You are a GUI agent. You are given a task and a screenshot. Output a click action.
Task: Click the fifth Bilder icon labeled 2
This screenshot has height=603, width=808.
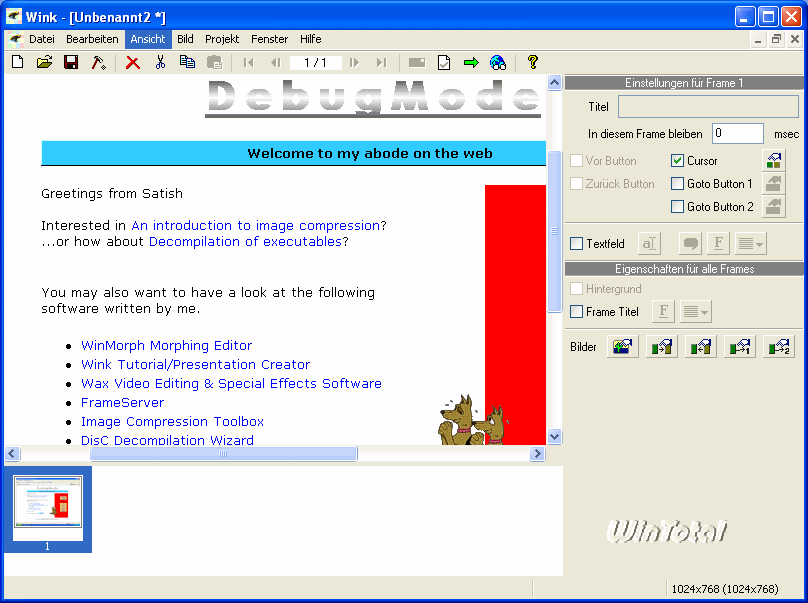click(x=779, y=347)
